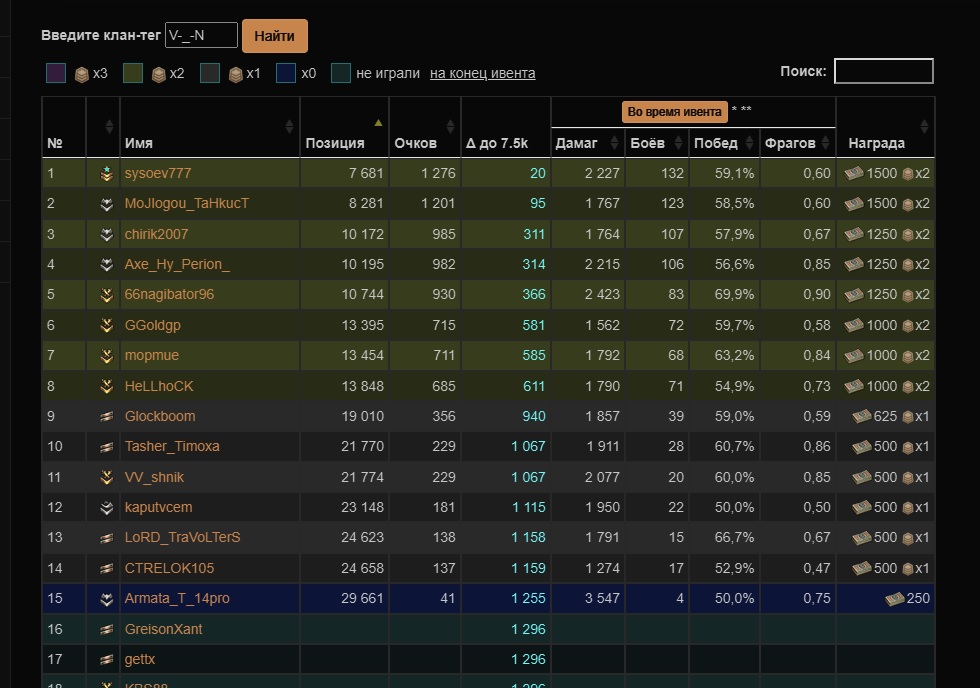Screen dimensions: 980x688
Task: Click the purple x3 legend swatch
Action: click(x=57, y=73)
